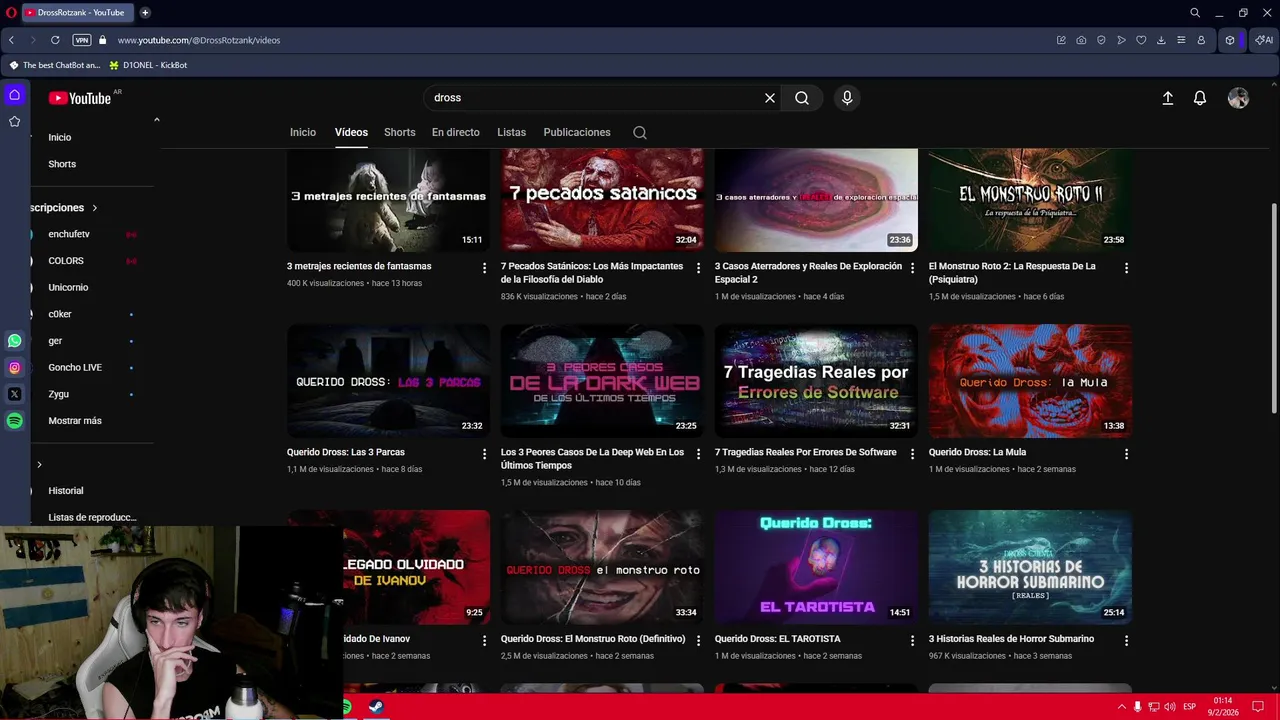Open the Opera AI button
This screenshot has height=720, width=1280.
click(x=1265, y=40)
